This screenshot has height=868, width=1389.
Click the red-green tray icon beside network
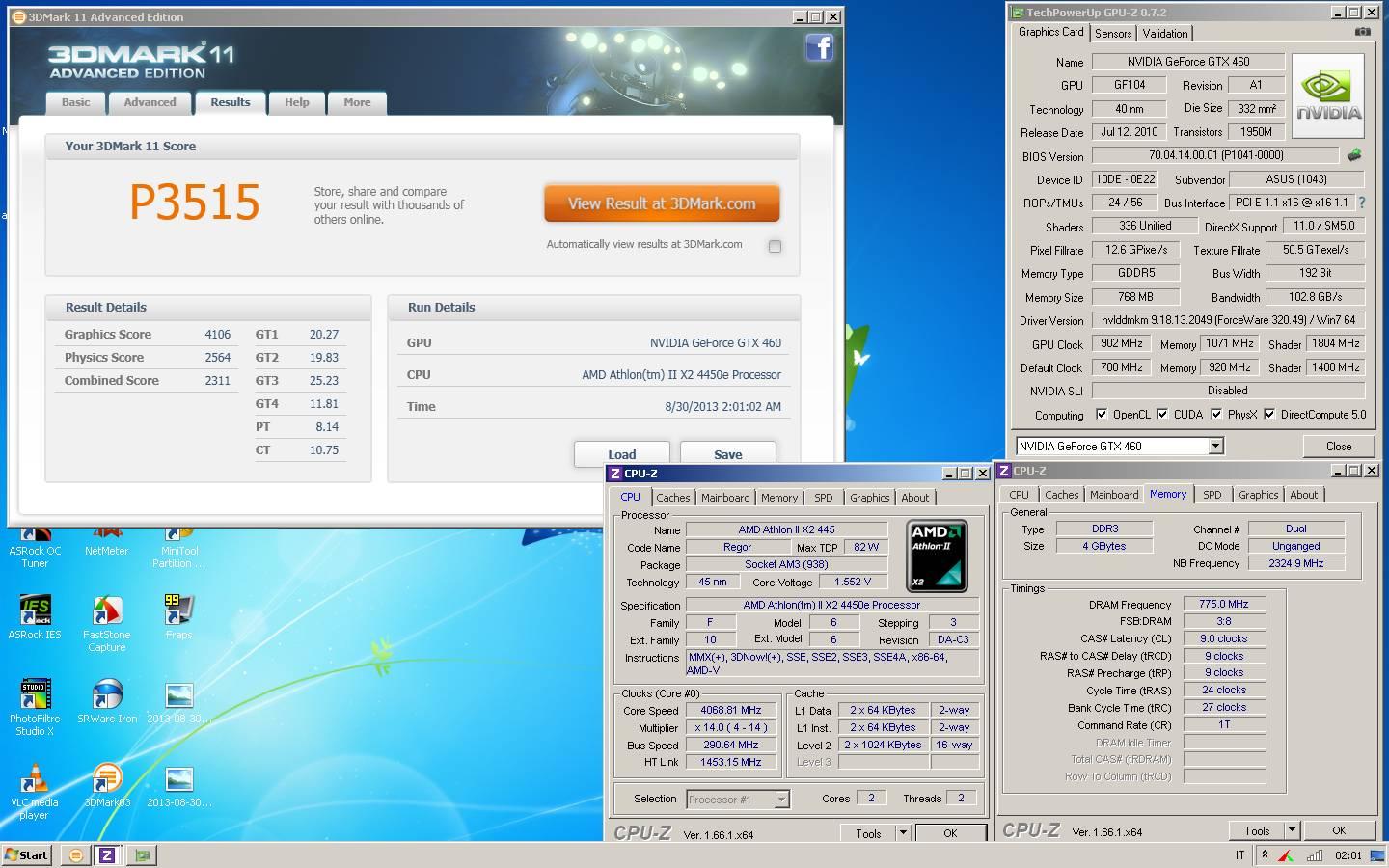1287,854
